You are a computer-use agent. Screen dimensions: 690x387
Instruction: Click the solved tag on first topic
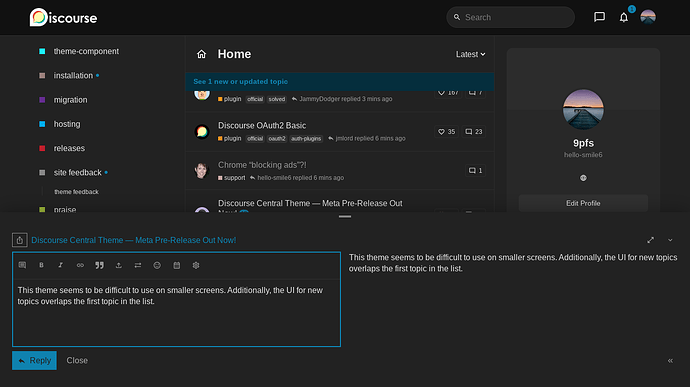[277, 99]
